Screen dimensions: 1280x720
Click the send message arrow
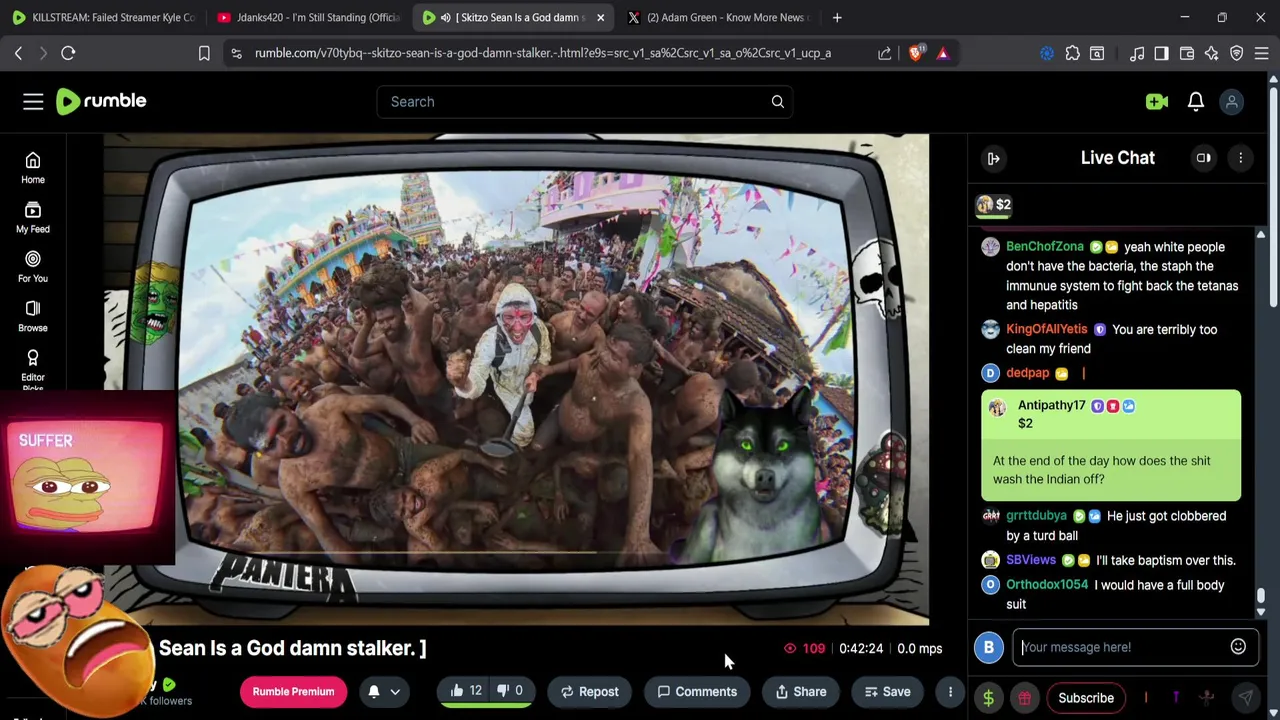(1245, 698)
